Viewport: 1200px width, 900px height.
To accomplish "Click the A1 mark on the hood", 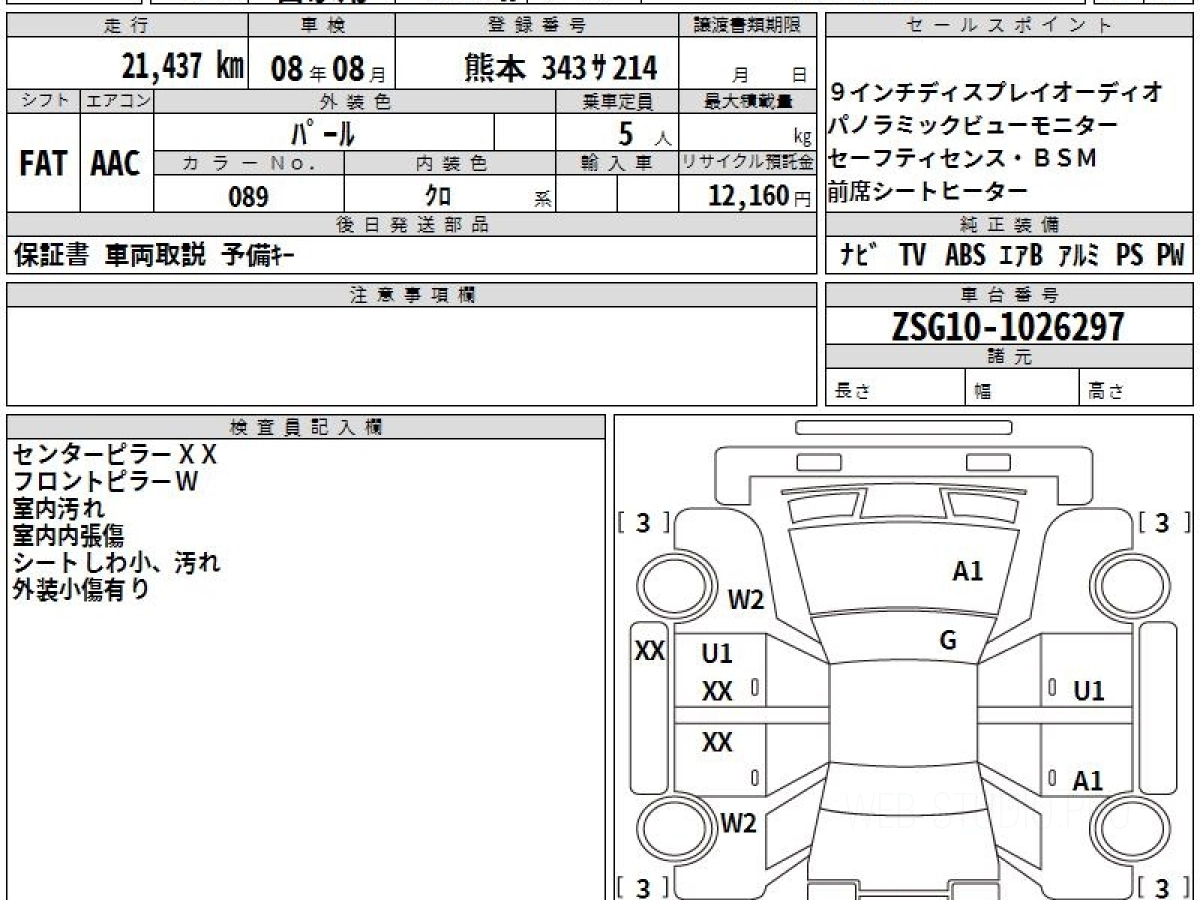I will (967, 571).
